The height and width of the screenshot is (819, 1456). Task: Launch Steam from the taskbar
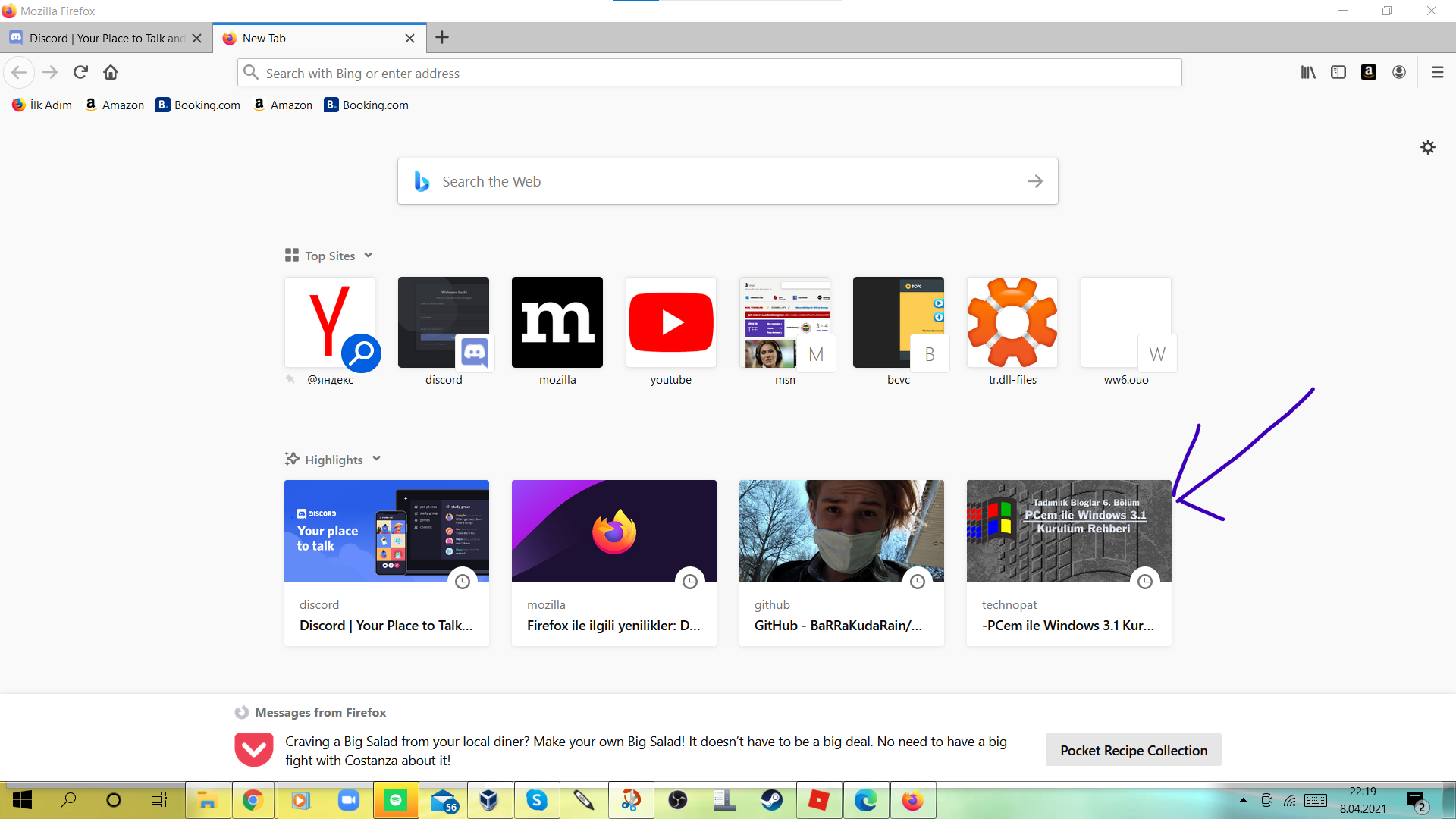tap(771, 800)
